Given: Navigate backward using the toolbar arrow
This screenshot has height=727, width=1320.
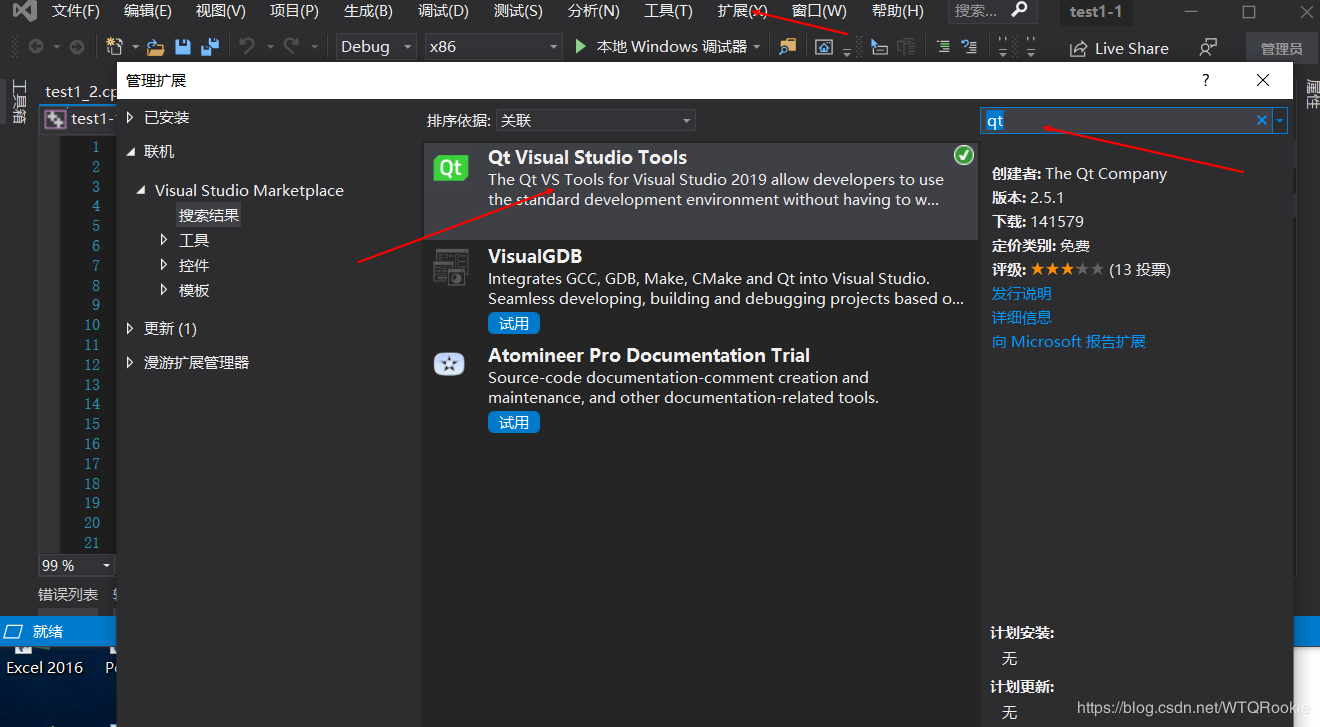Looking at the screenshot, I should pos(36,47).
